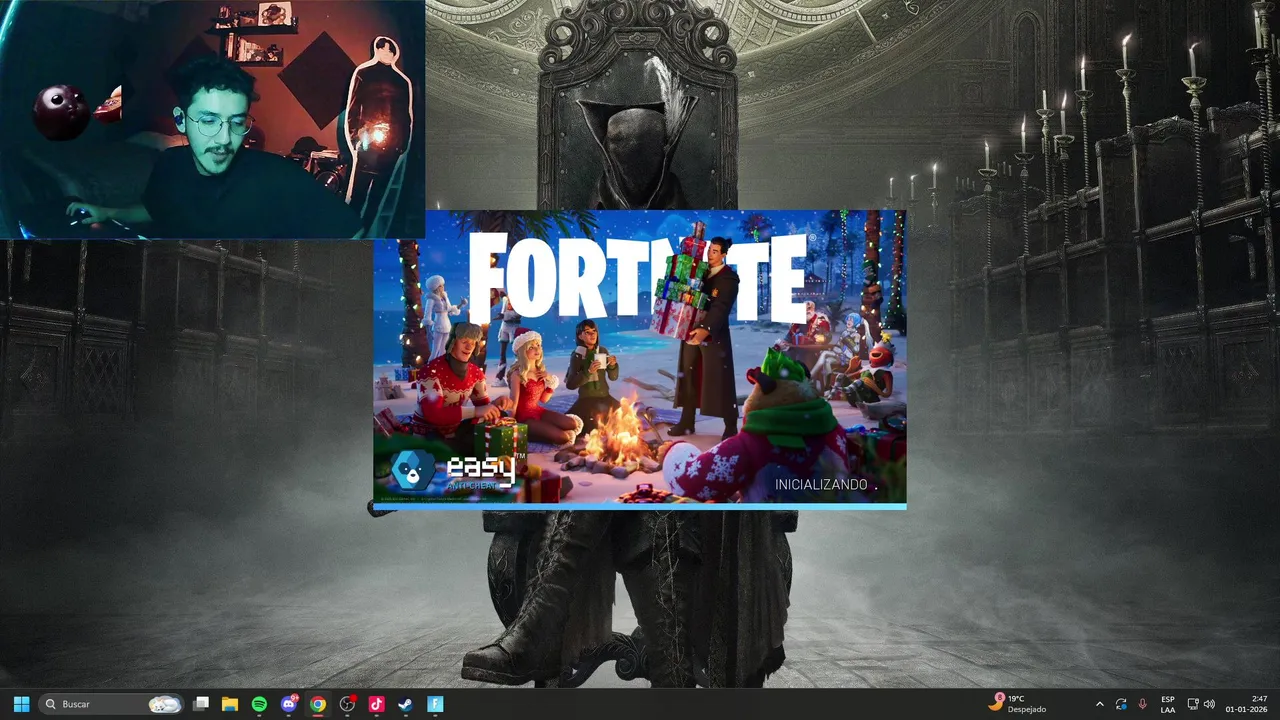Open Discord from the taskbar
The width and height of the screenshot is (1280, 720).
click(289, 704)
